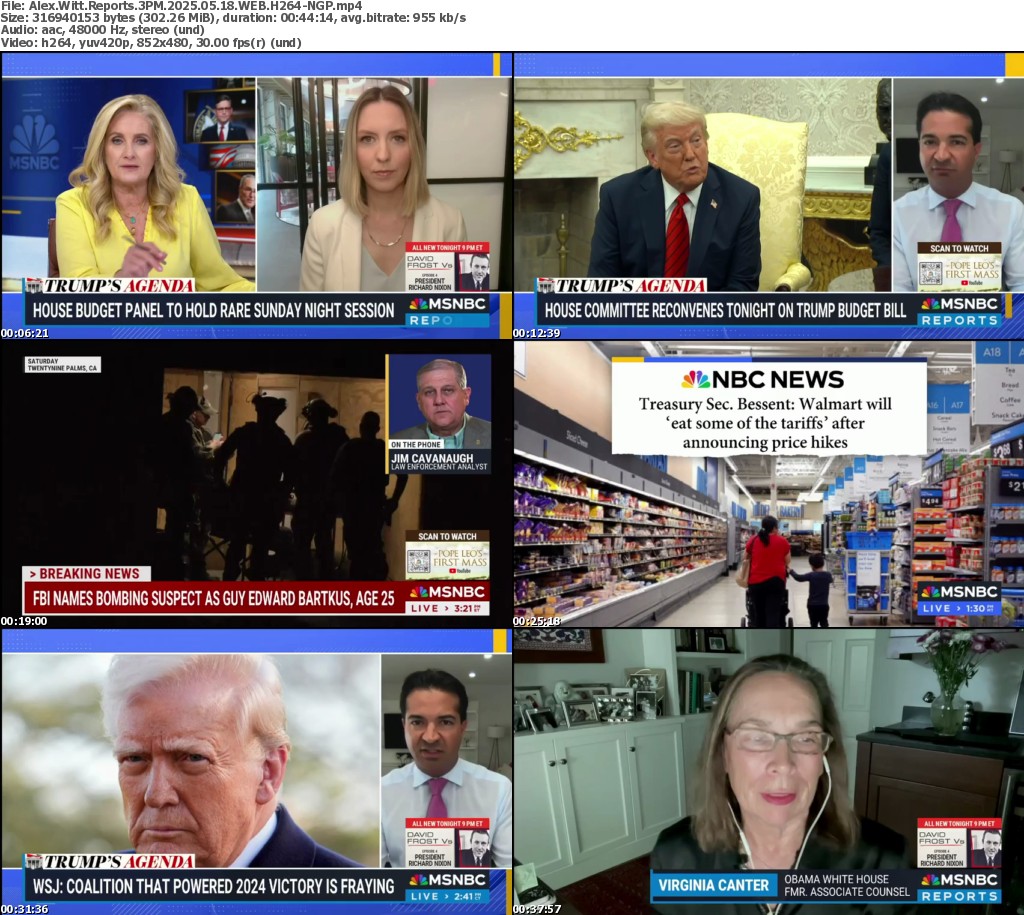Click the Pope Leo's First Mass QR code in the Oval Office frame
The width and height of the screenshot is (1024, 915).
(x=931, y=274)
